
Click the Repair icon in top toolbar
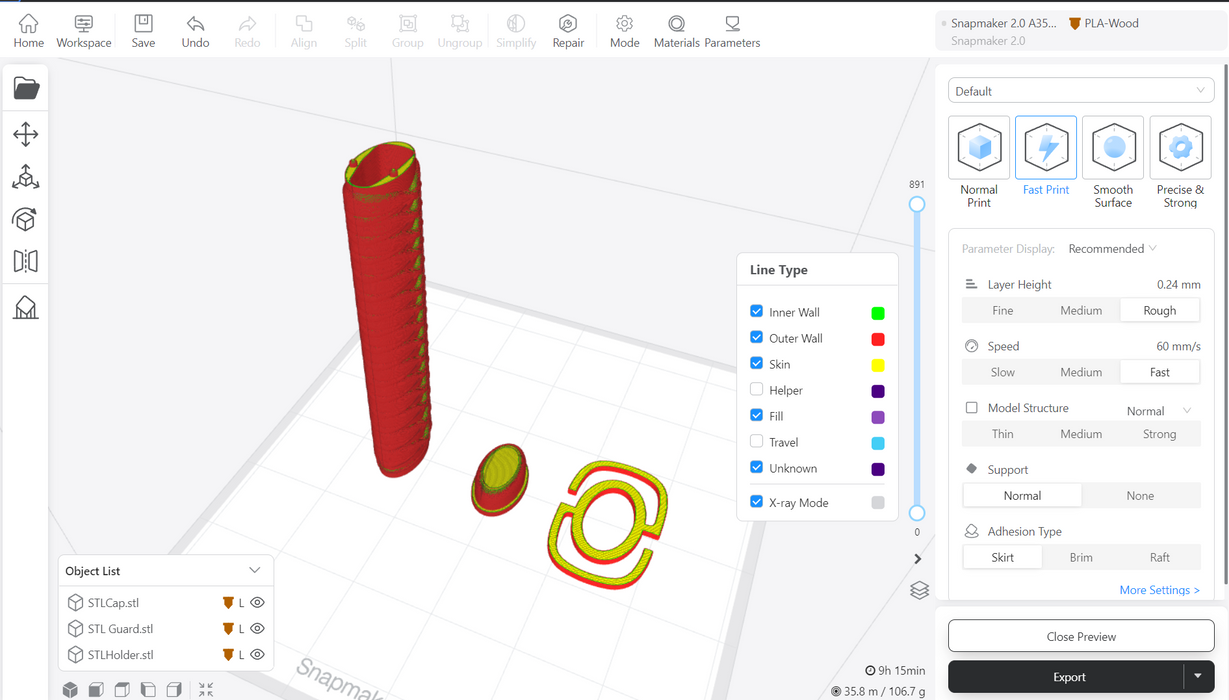click(x=568, y=30)
